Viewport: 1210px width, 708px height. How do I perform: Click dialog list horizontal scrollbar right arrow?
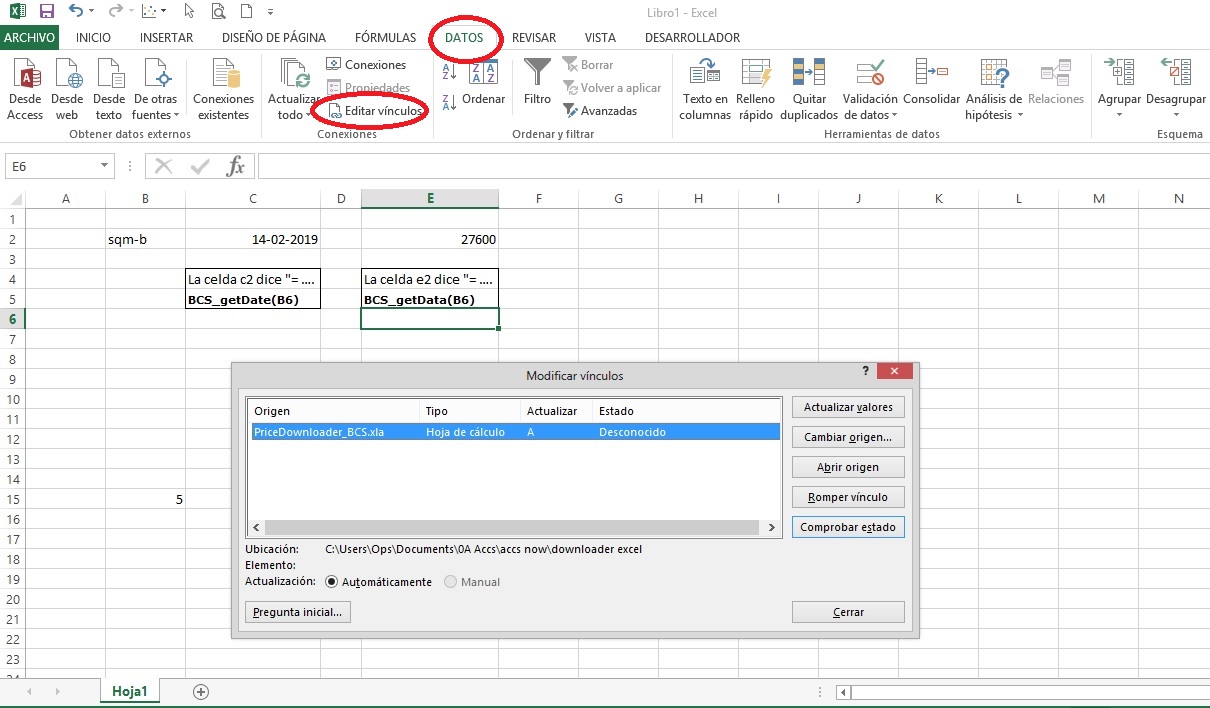pyautogui.click(x=771, y=526)
